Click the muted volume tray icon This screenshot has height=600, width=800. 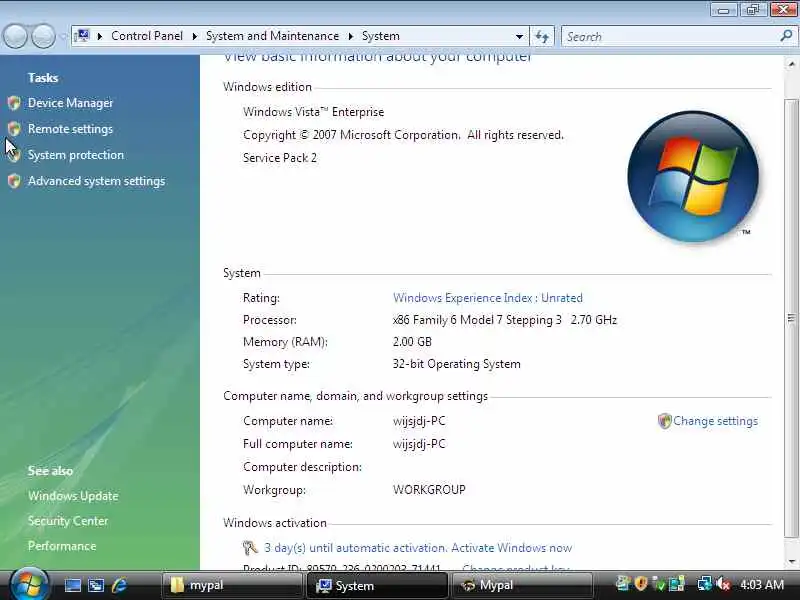coord(723,583)
